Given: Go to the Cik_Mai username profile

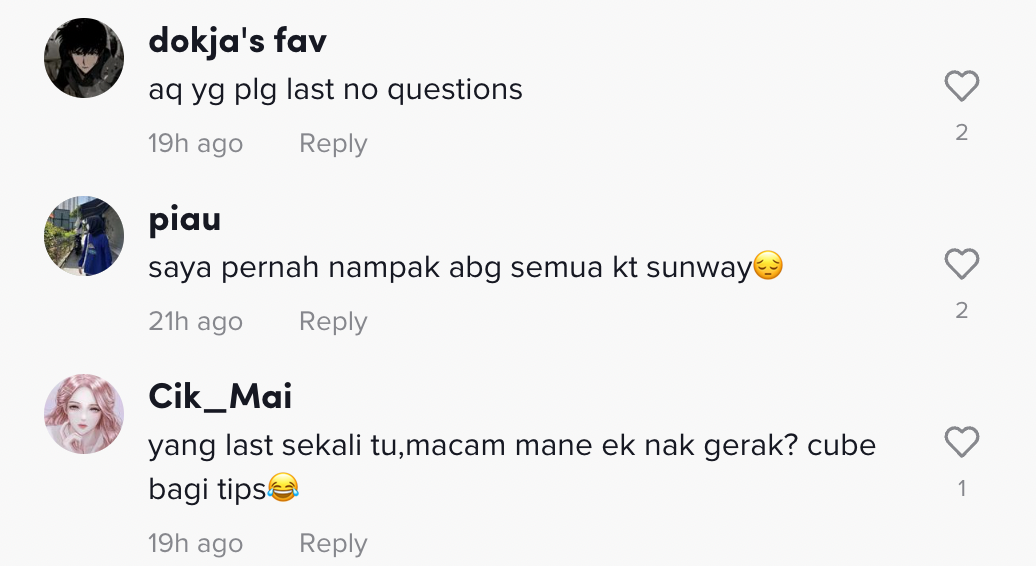Looking at the screenshot, I should [x=220, y=397].
